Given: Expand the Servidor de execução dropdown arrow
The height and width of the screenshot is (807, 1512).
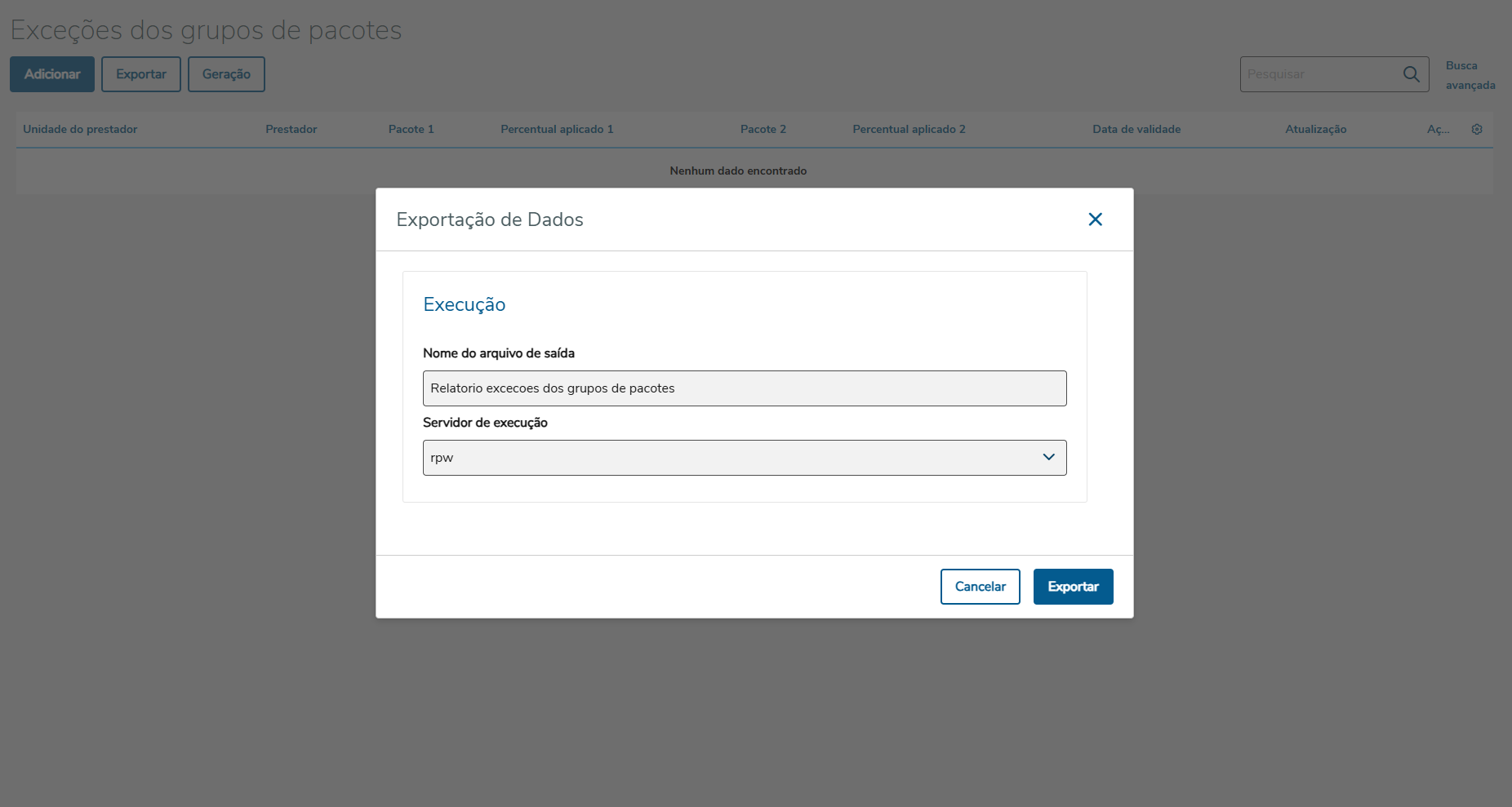Looking at the screenshot, I should coord(1048,457).
